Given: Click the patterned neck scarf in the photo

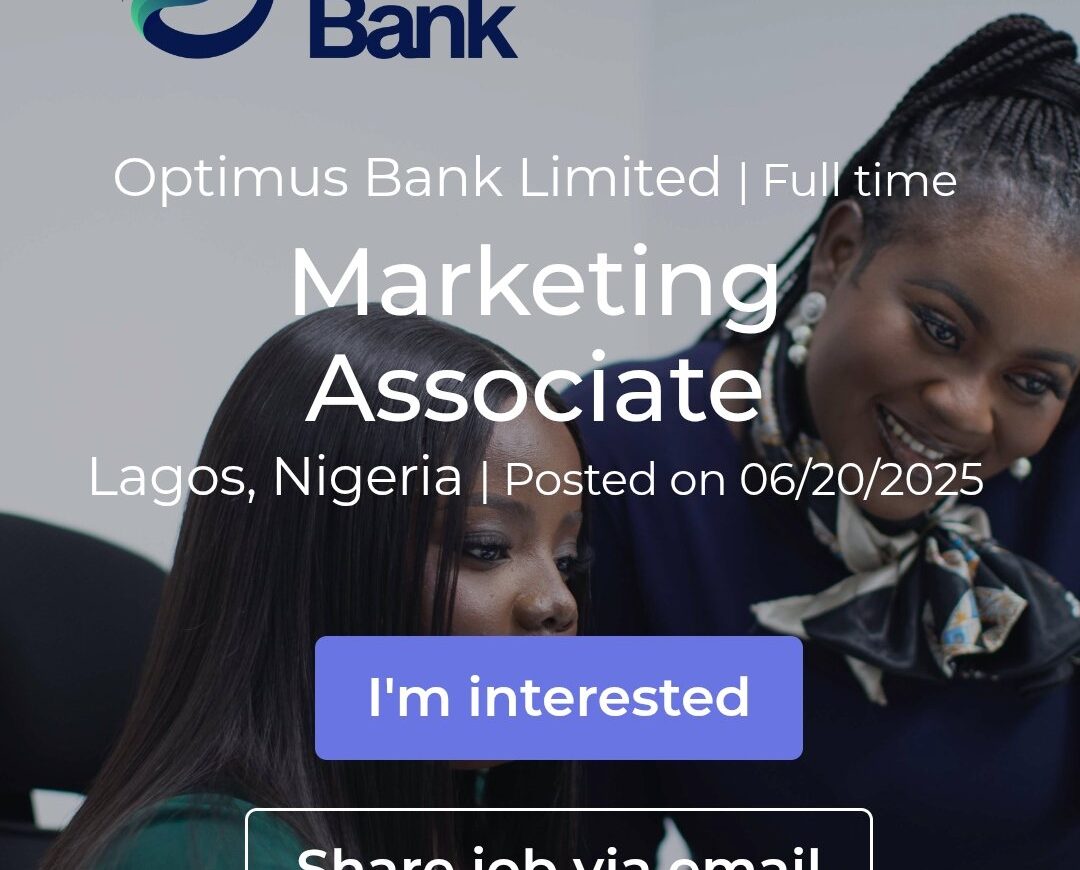Looking at the screenshot, I should point(916,599).
